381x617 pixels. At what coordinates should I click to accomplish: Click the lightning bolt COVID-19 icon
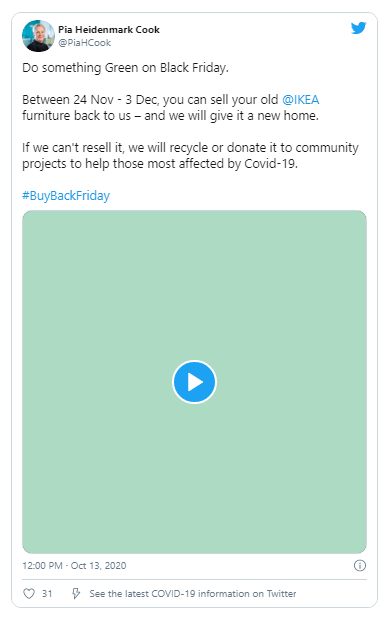[x=76, y=593]
